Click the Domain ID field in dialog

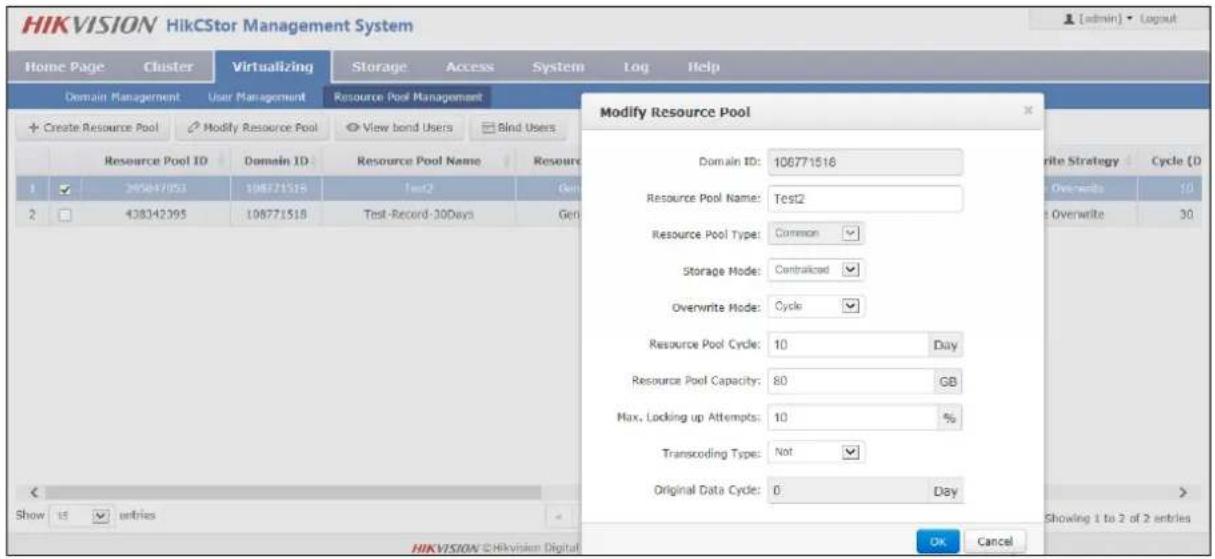(864, 162)
